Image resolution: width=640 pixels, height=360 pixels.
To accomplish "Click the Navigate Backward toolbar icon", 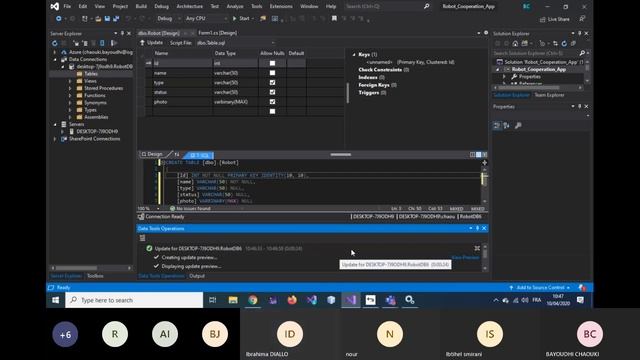I will [x=59, y=19].
